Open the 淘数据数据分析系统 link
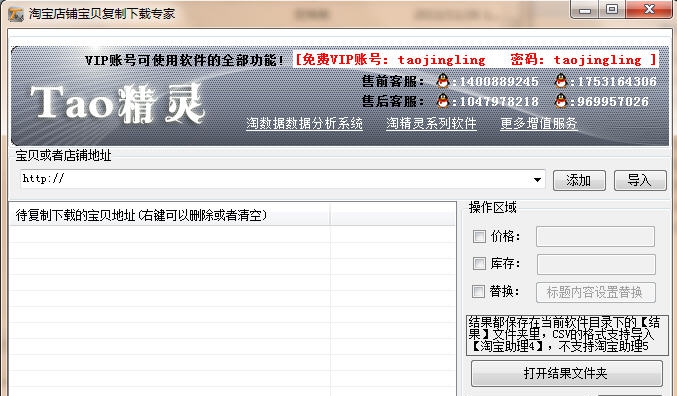677x396 pixels. [304, 124]
